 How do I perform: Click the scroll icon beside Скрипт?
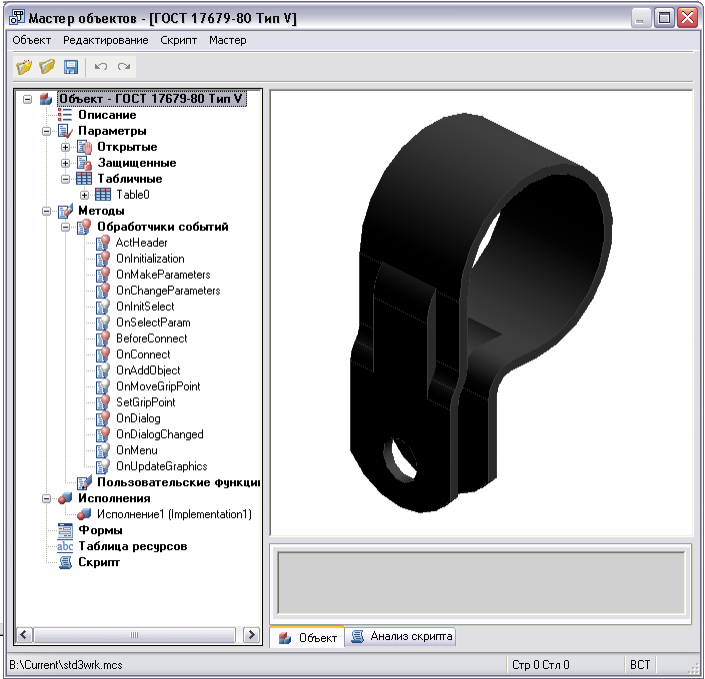click(x=65, y=563)
